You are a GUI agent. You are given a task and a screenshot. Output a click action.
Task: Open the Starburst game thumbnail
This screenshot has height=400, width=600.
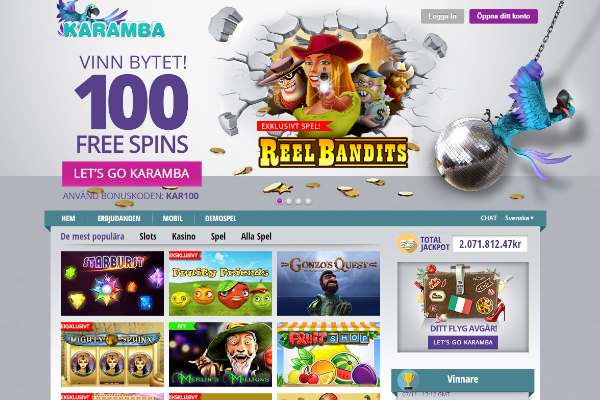coord(112,283)
